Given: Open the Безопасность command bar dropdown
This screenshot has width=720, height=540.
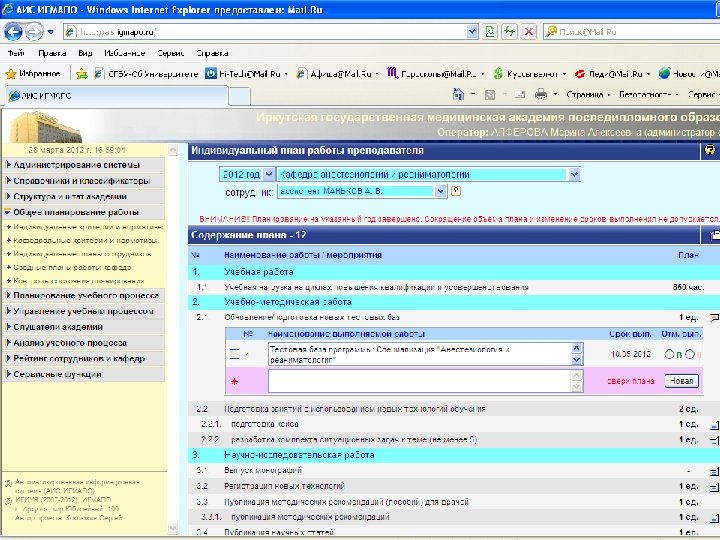Looking at the screenshot, I should click(x=648, y=95).
